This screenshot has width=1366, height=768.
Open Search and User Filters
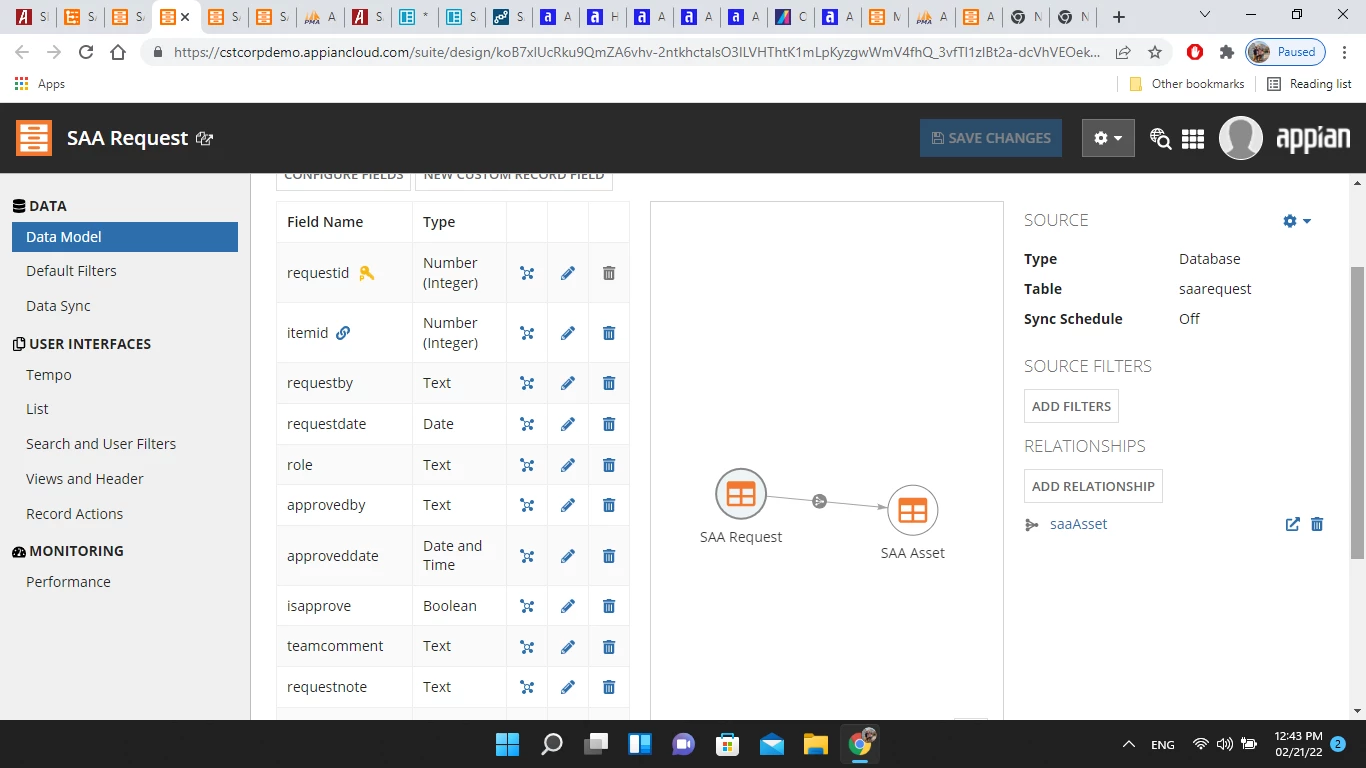101,444
